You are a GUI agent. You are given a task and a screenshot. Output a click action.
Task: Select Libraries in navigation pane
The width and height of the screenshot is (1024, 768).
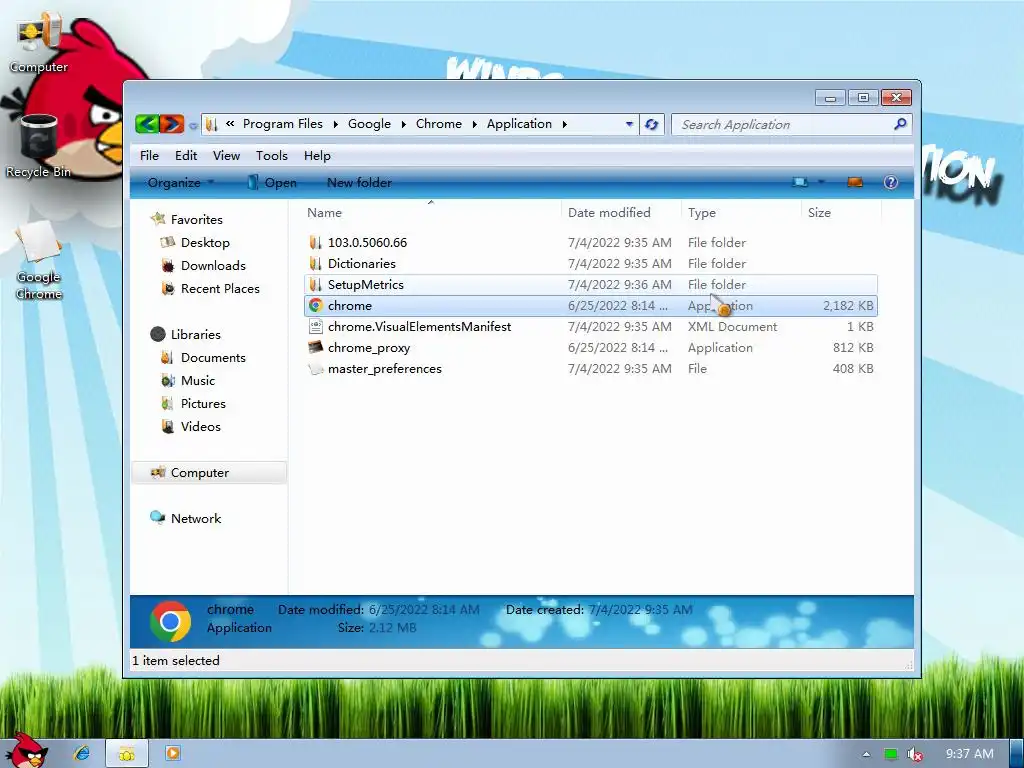click(185, 334)
